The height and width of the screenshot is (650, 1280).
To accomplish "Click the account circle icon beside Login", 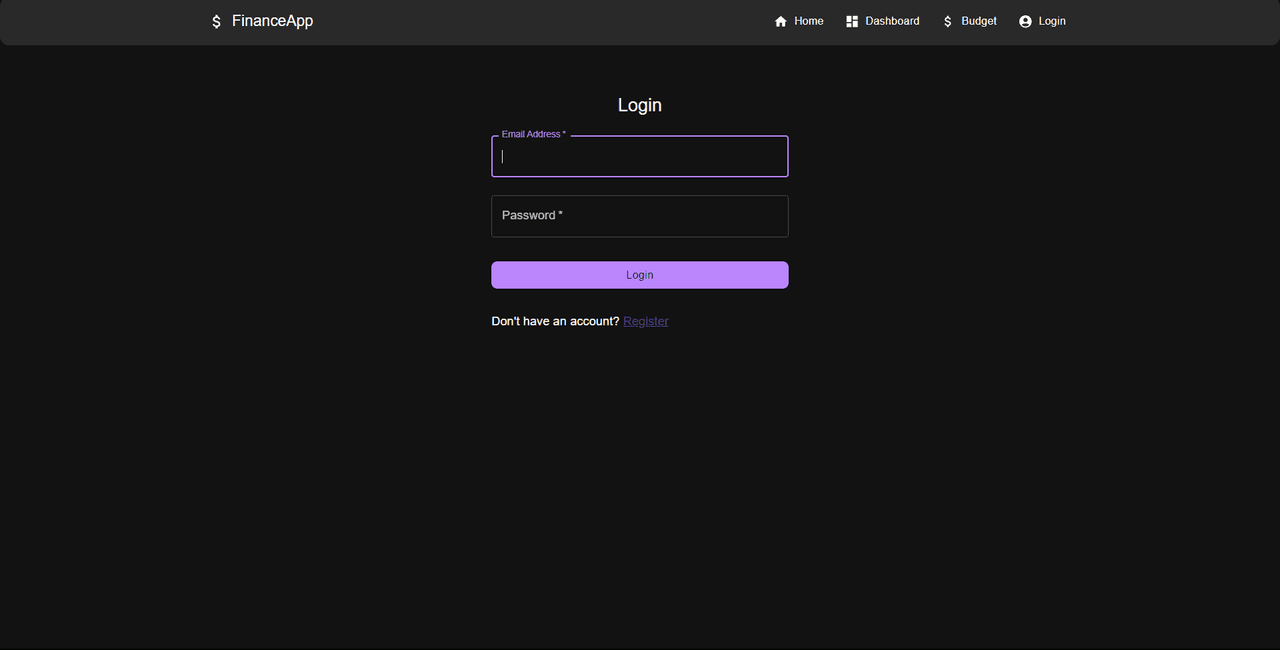I will pyautogui.click(x=1025, y=22).
